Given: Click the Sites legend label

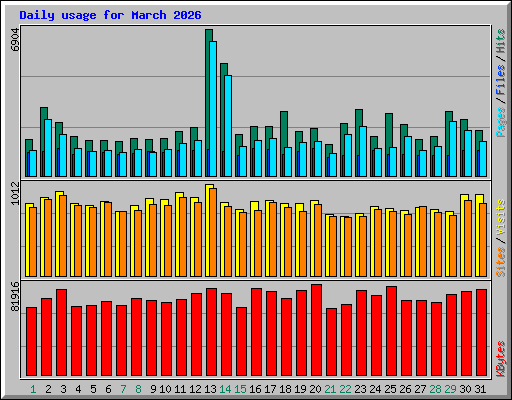Looking at the screenshot, I should [501, 262].
